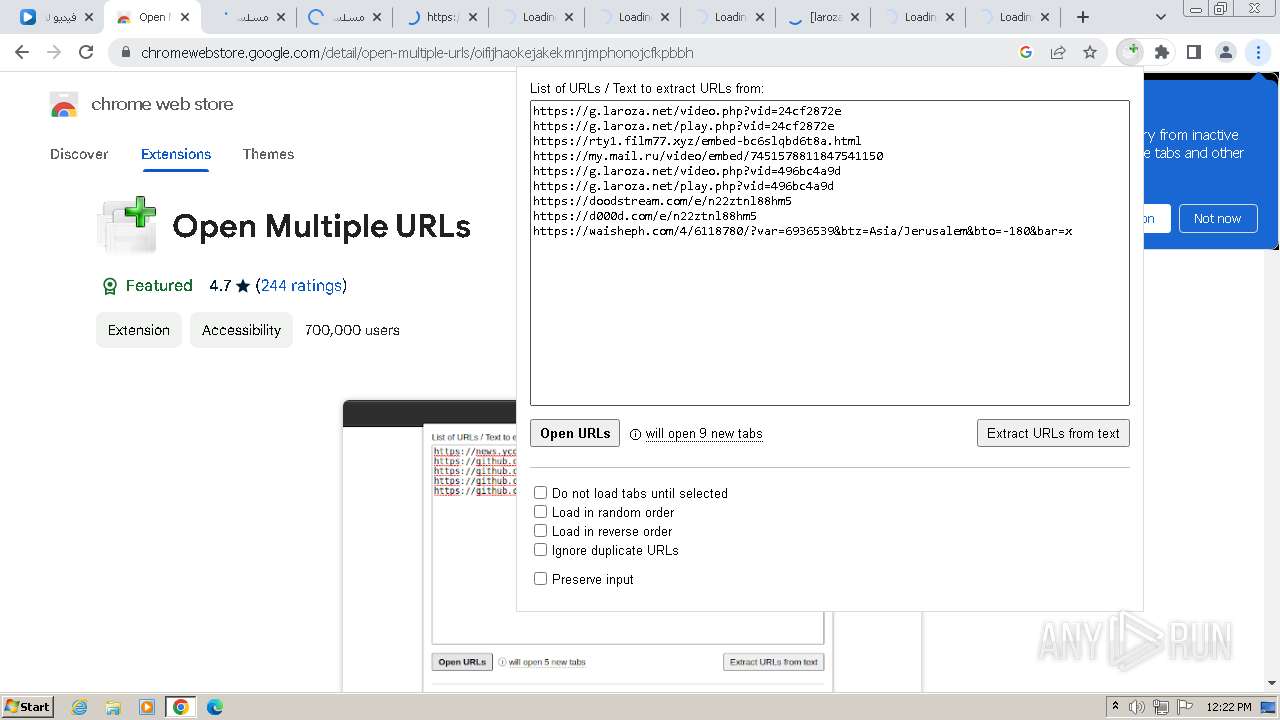
Task: Open the Discover section
Action: 79,154
